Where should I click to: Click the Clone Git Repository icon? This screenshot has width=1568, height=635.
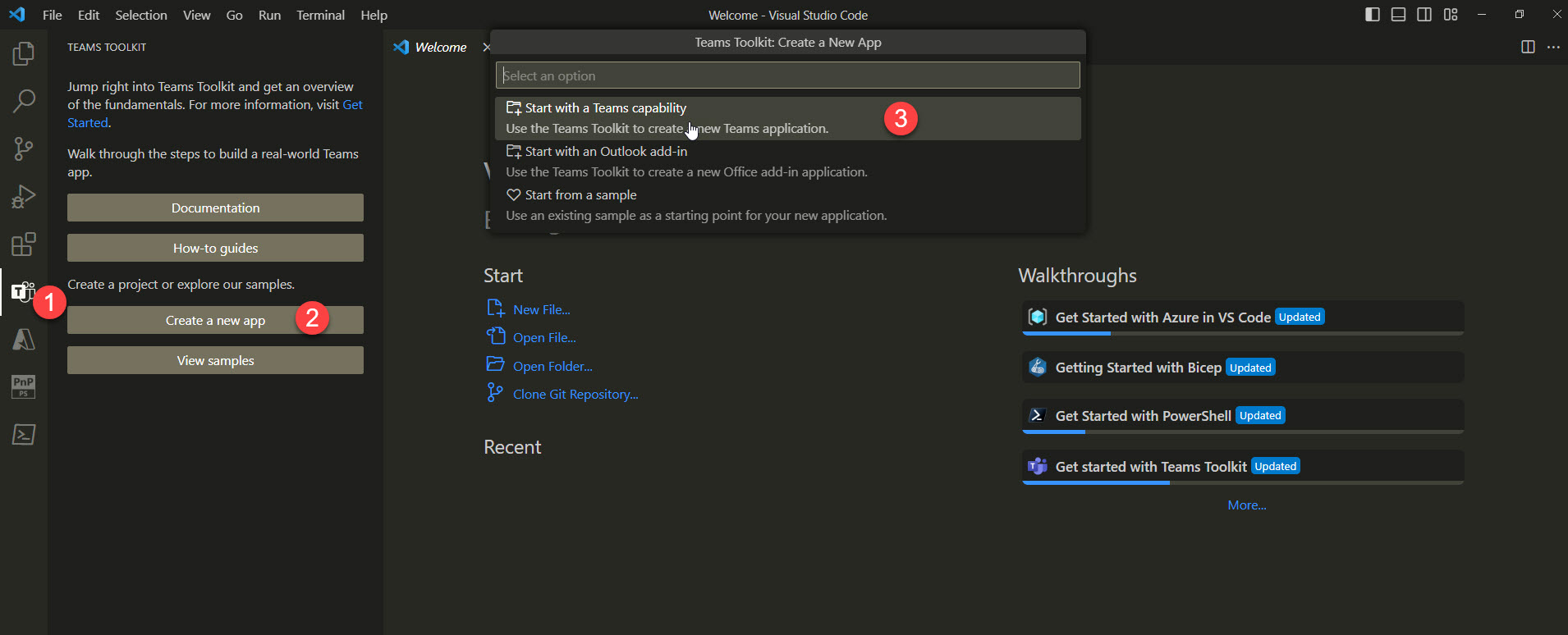pyautogui.click(x=494, y=393)
